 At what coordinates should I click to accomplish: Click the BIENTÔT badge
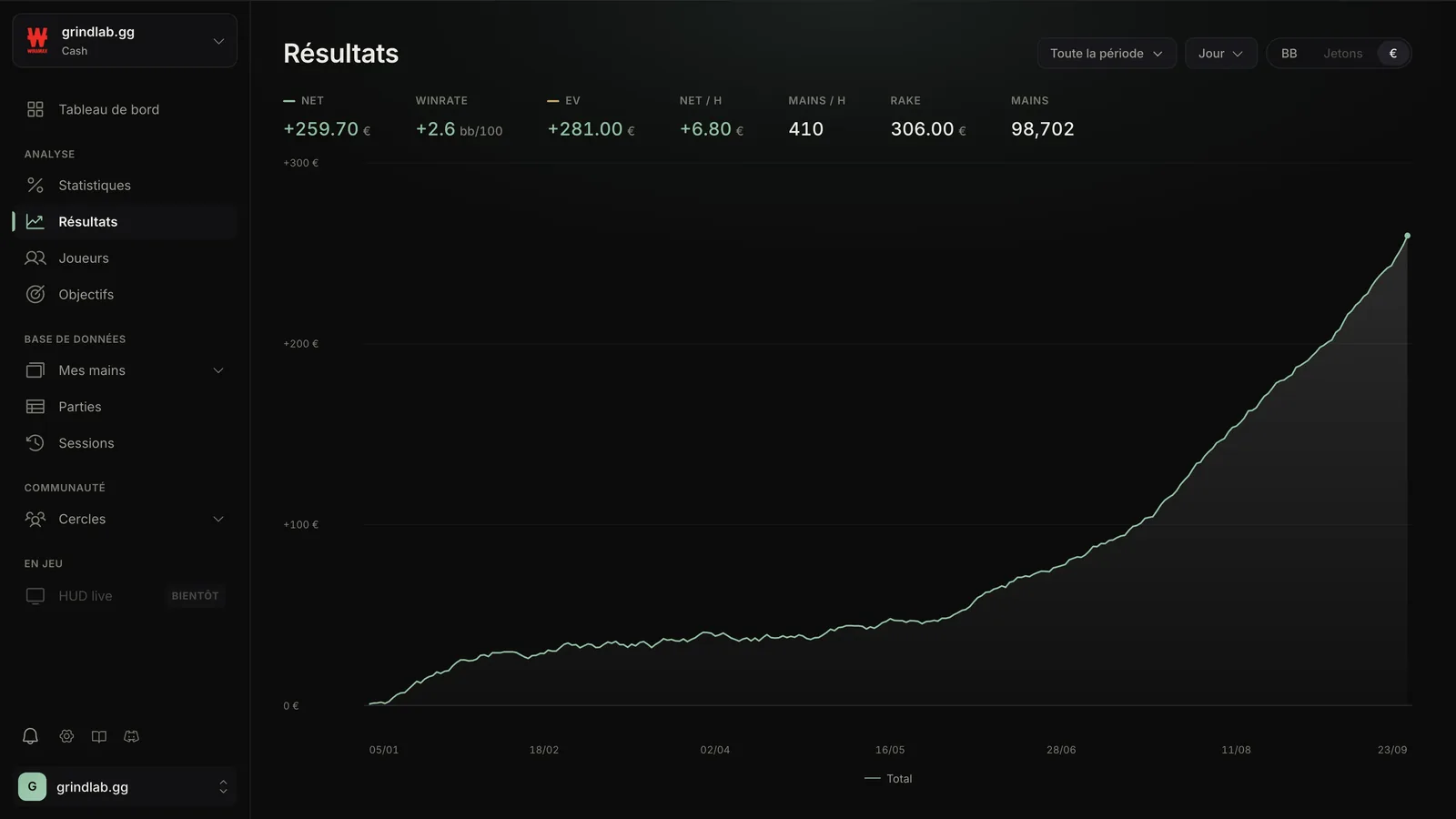point(195,596)
